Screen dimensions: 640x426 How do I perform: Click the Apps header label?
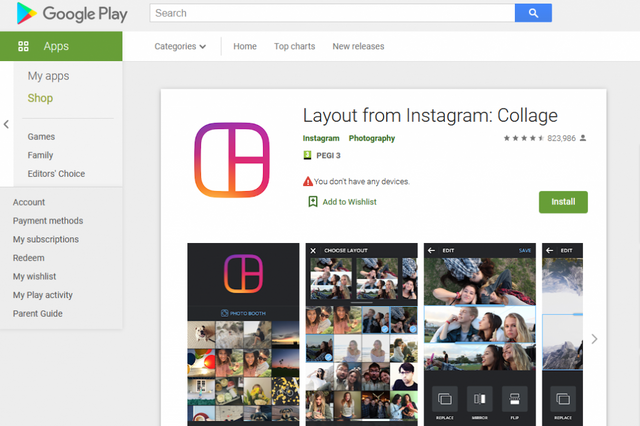coord(56,46)
